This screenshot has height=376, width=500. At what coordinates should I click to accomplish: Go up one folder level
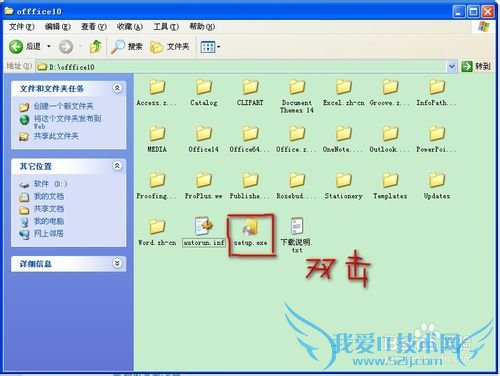pos(96,47)
